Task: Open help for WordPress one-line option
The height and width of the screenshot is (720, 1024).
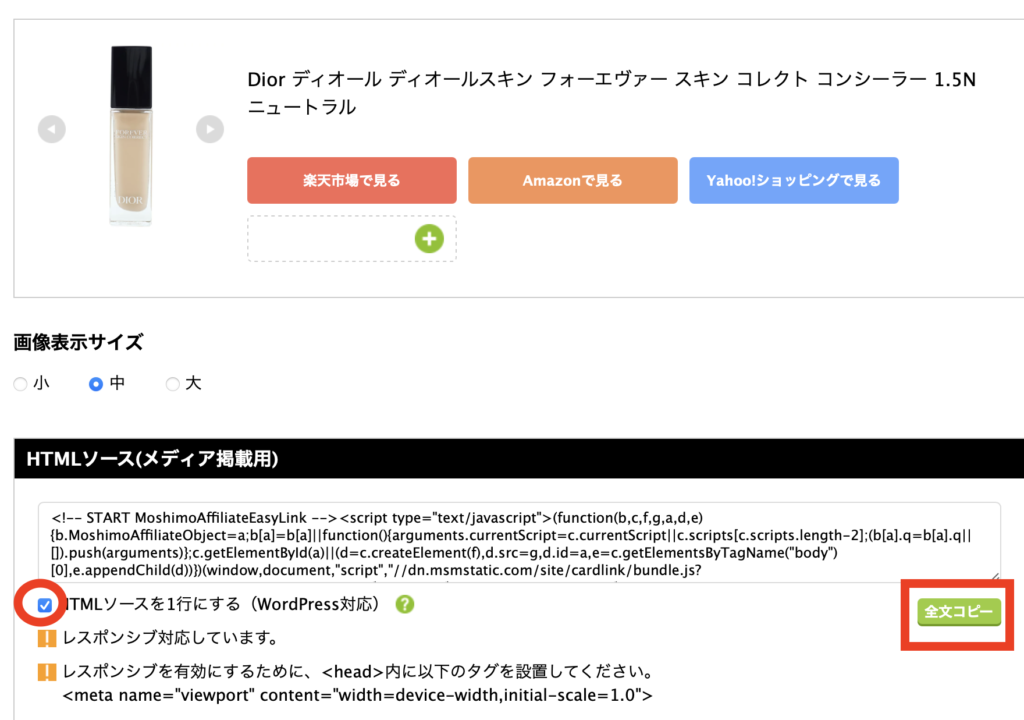Action: coord(405,604)
